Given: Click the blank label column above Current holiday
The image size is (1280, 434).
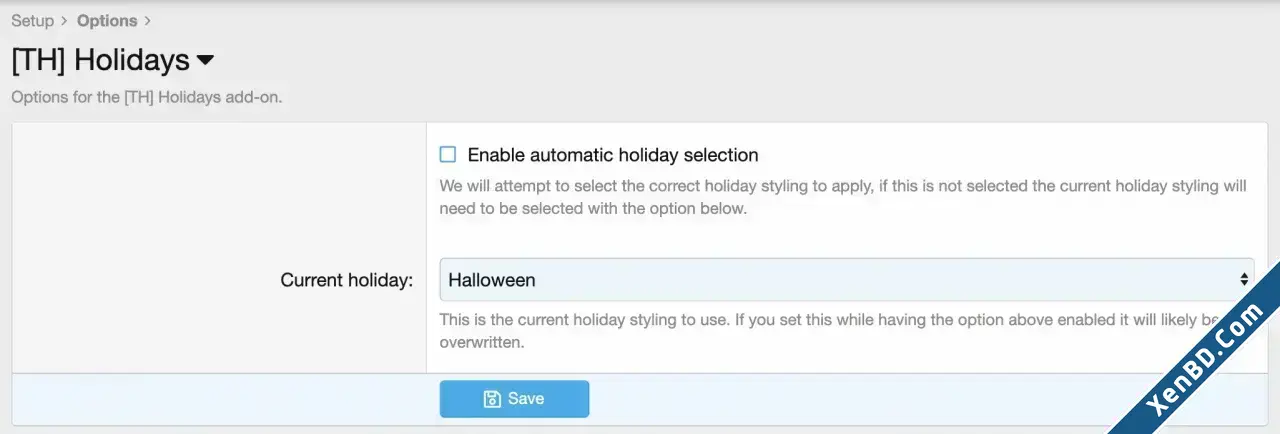Looking at the screenshot, I should point(219,188).
